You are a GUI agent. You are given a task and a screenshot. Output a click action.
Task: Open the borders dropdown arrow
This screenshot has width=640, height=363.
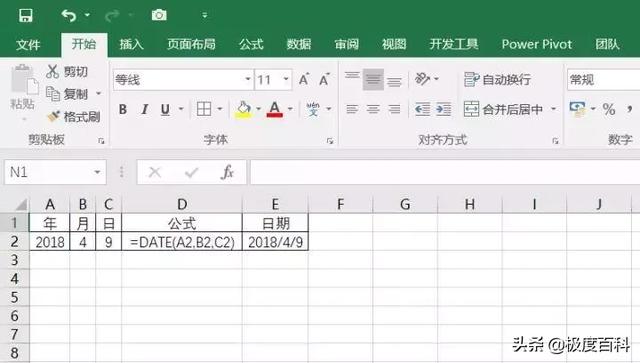click(220, 109)
